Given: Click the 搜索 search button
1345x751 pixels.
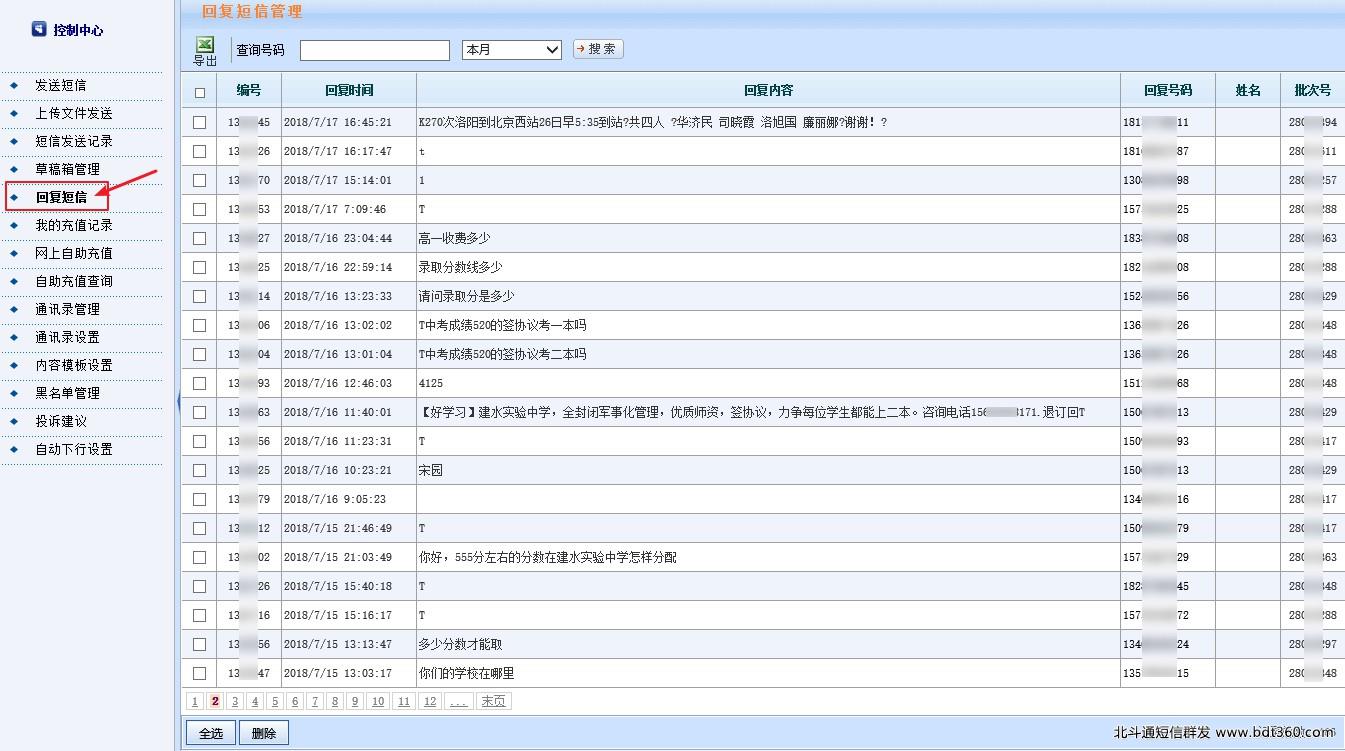Looking at the screenshot, I should tap(598, 49).
